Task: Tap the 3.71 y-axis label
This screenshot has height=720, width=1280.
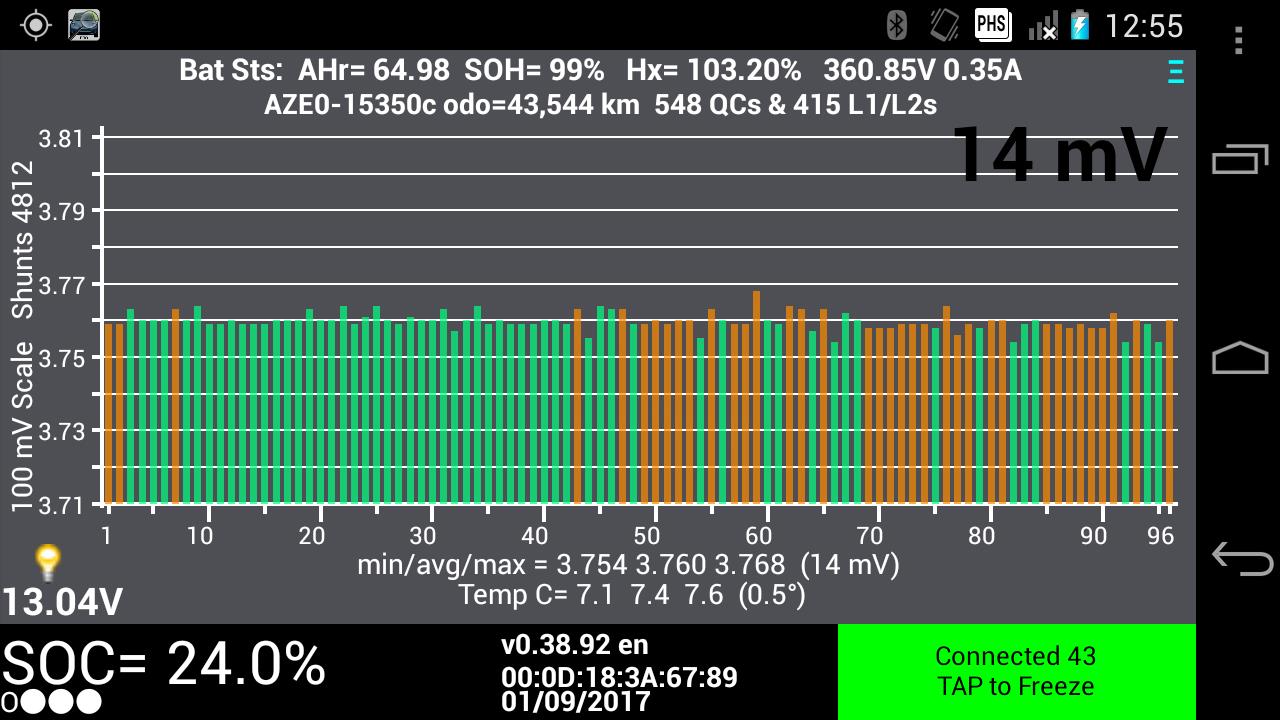Action: tap(61, 504)
